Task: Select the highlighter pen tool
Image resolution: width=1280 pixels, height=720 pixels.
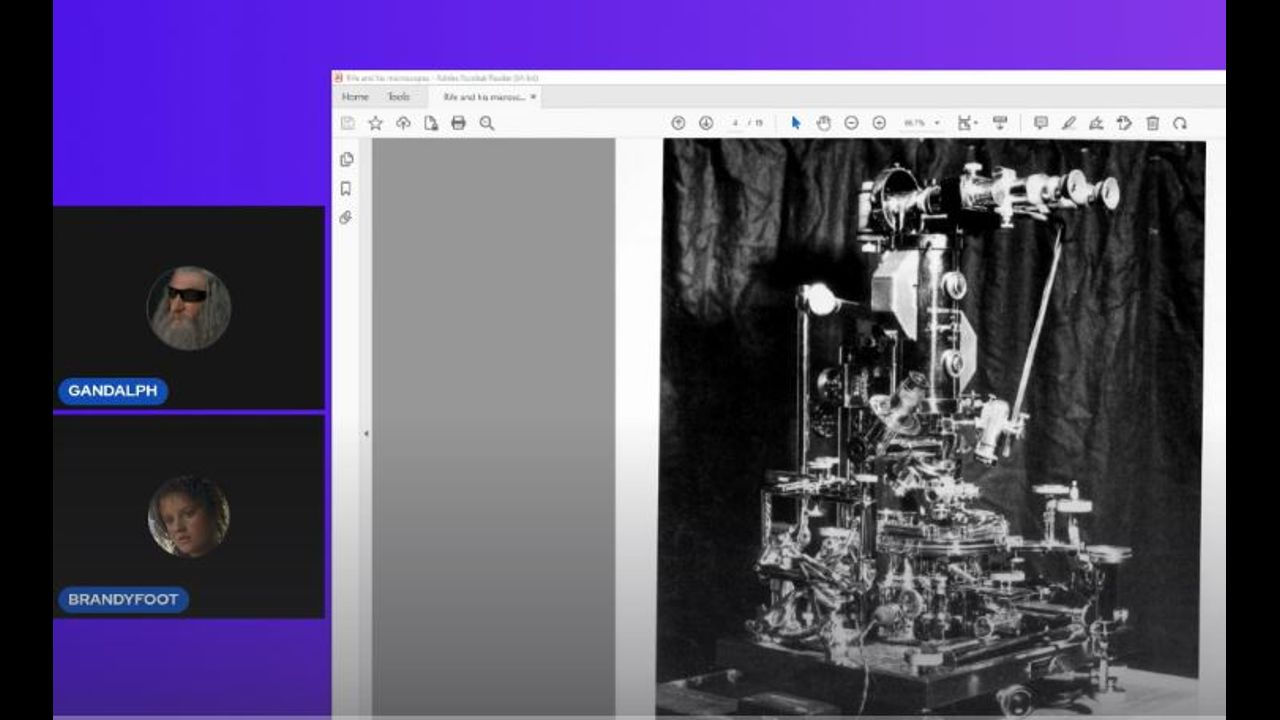Action: tap(1068, 123)
